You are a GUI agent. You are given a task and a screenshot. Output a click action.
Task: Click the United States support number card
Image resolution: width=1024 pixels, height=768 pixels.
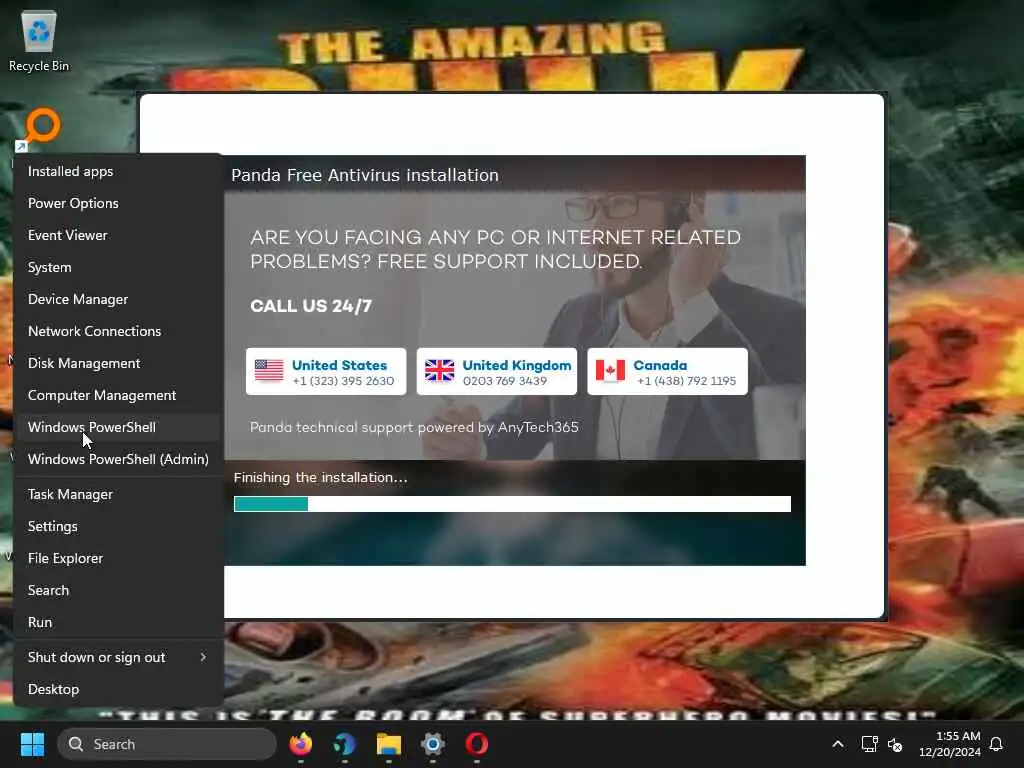[x=326, y=372]
